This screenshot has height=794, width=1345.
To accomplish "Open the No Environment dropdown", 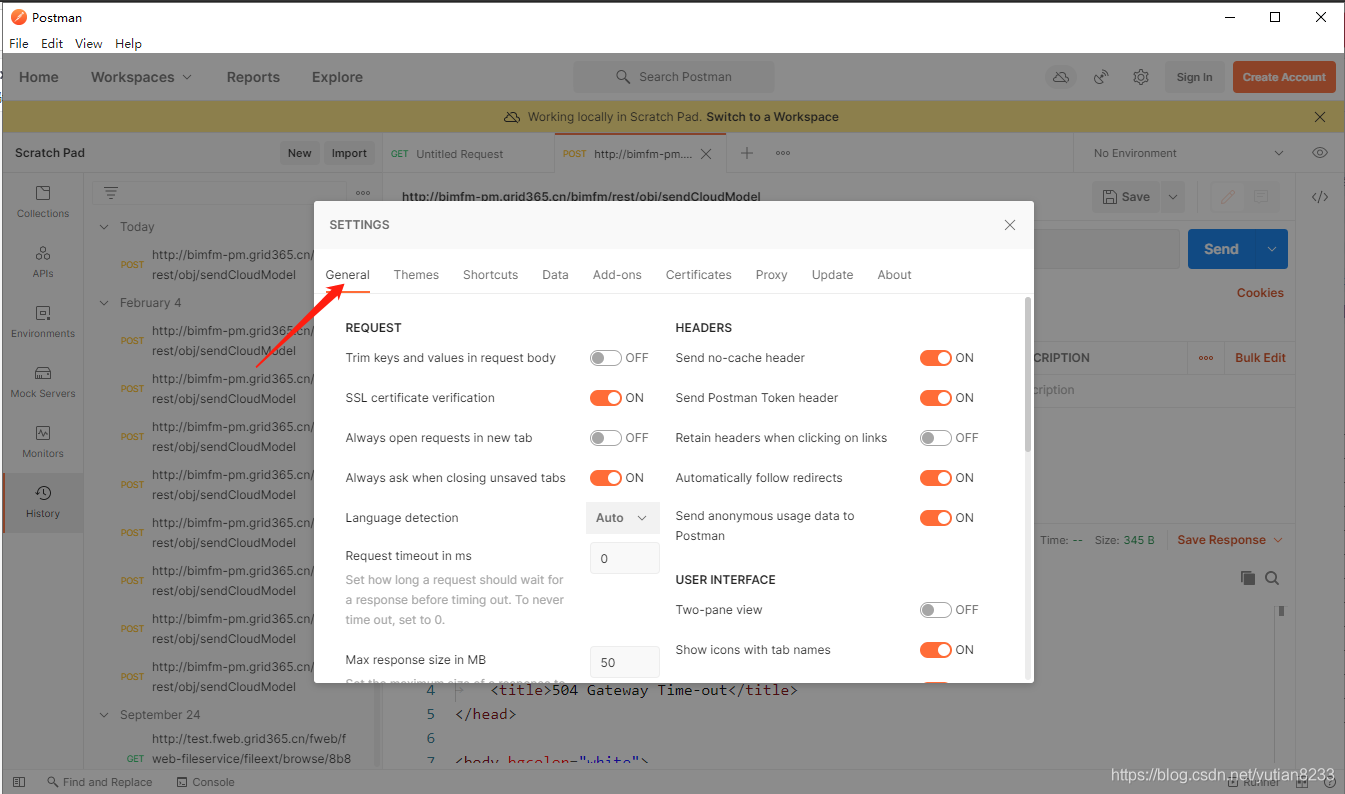I will click(1189, 153).
